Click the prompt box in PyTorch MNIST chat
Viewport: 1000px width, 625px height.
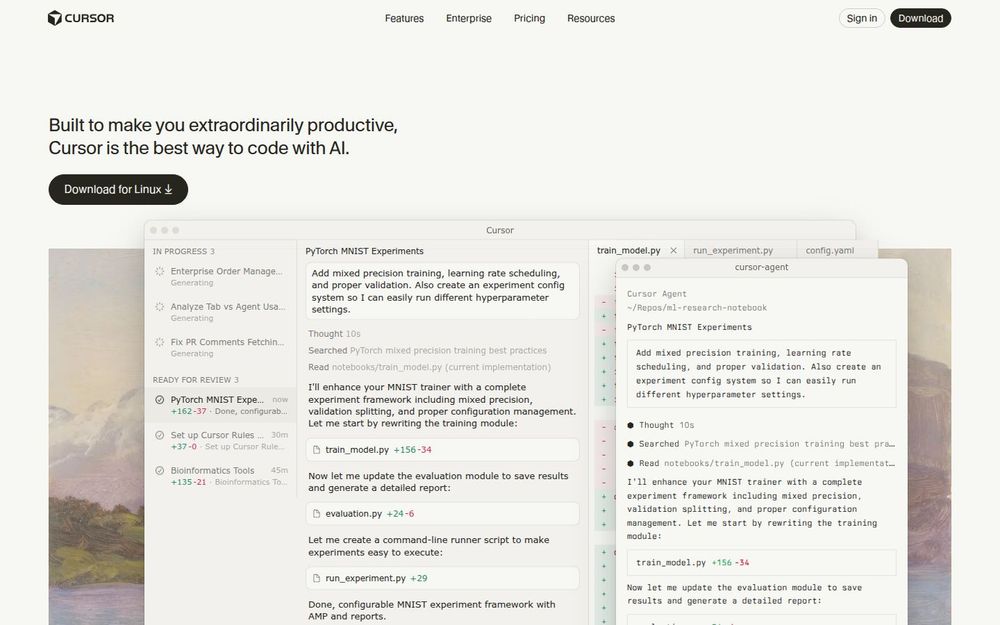point(442,291)
